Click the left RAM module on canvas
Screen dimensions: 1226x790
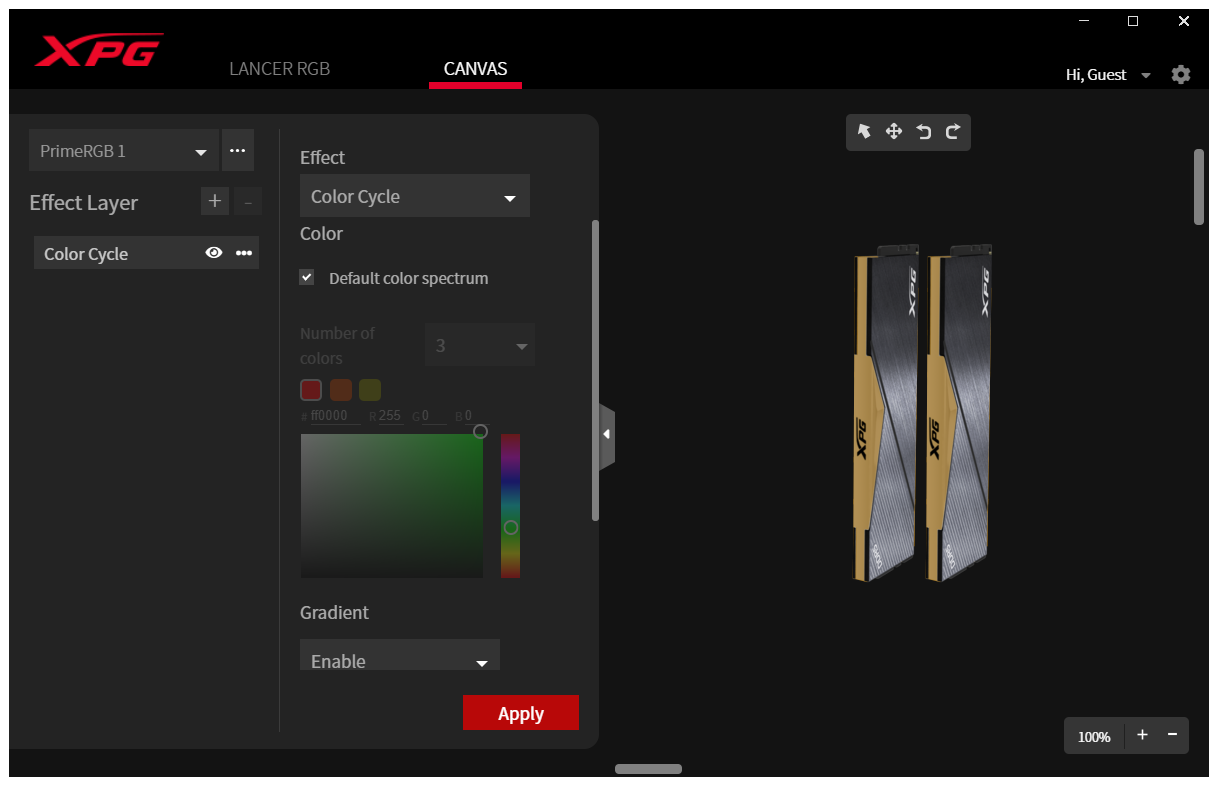click(x=886, y=412)
